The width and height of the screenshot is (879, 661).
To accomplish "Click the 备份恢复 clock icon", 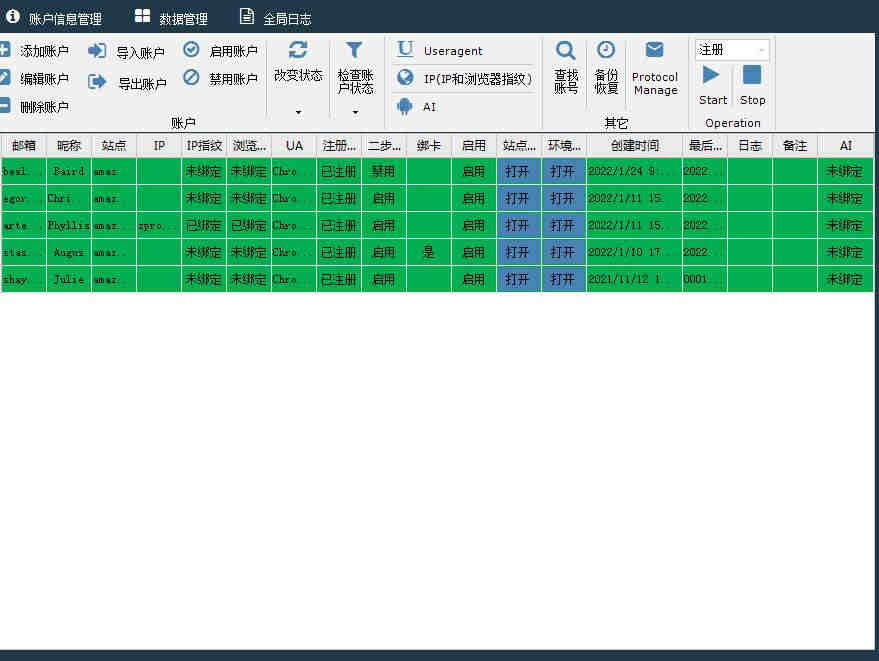I will coord(605,50).
